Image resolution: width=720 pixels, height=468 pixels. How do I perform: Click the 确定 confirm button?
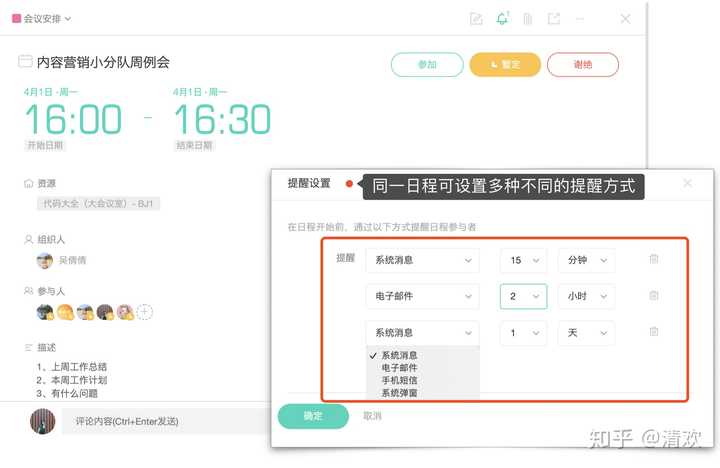313,416
